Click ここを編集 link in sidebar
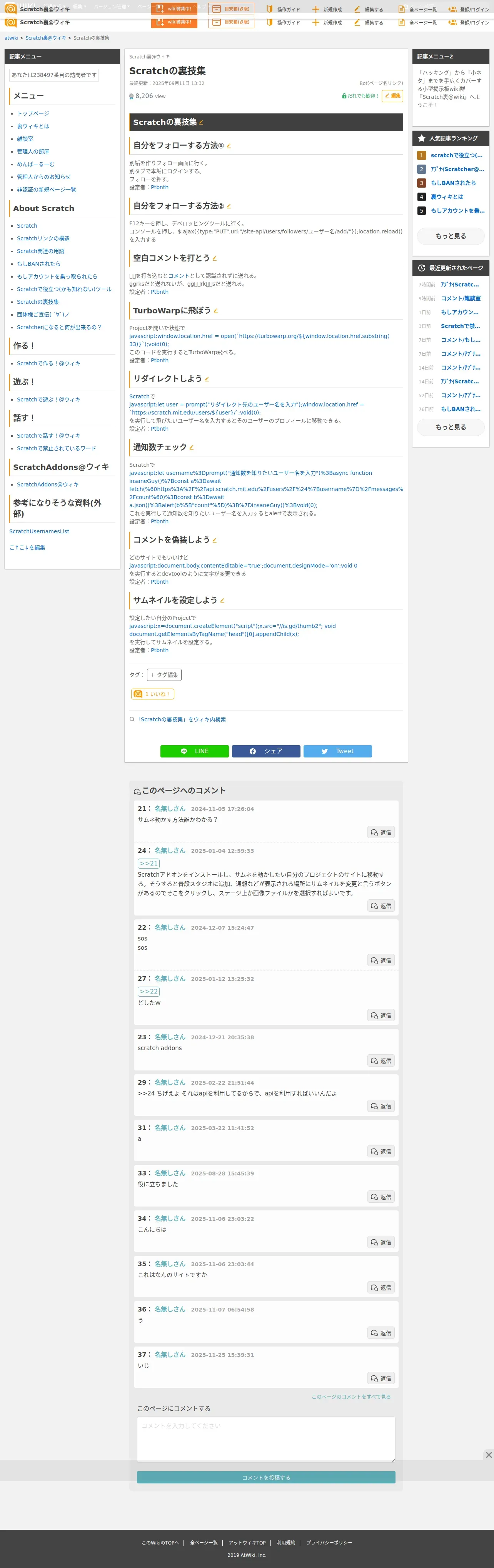Image resolution: width=494 pixels, height=1568 pixels. coord(27,547)
